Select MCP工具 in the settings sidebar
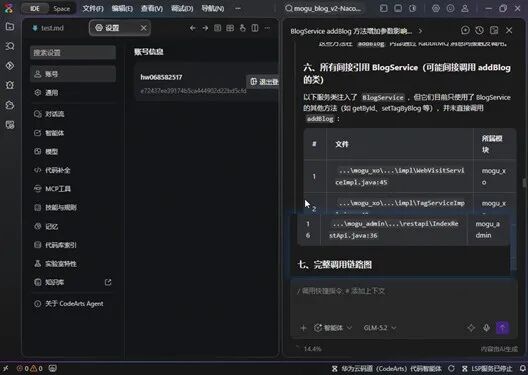 click(73, 189)
